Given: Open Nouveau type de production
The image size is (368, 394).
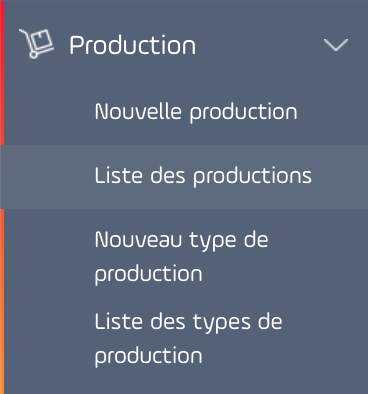Looking at the screenshot, I should 181,257.
